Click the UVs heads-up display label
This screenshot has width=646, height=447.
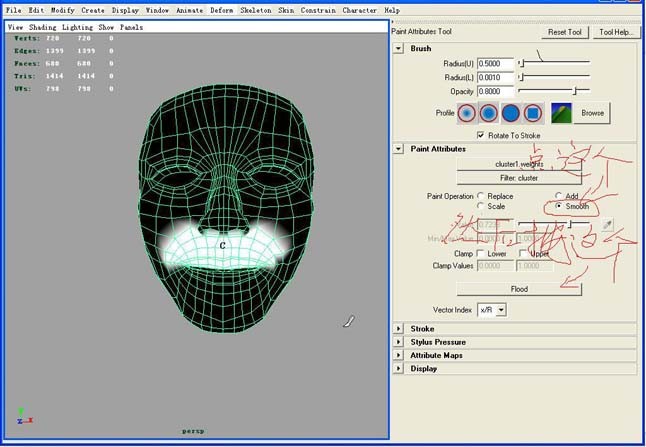pyautogui.click(x=22, y=89)
